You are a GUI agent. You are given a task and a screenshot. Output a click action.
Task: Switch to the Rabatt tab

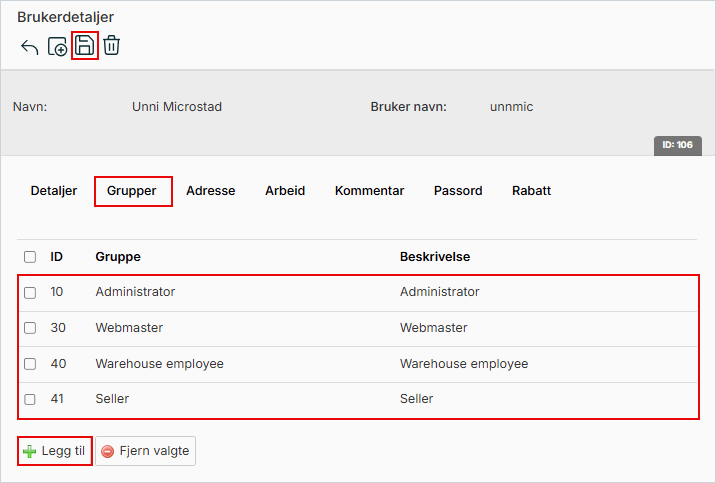[531, 191]
